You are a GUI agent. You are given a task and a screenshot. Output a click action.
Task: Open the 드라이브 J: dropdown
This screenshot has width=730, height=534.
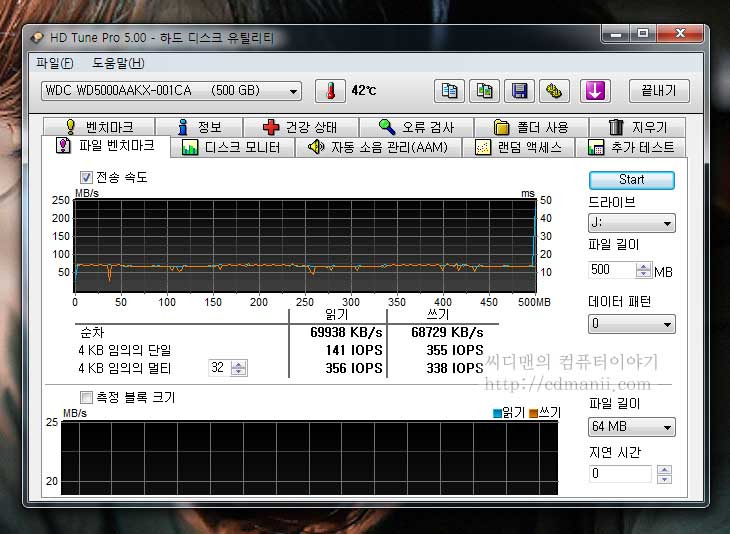[631, 223]
